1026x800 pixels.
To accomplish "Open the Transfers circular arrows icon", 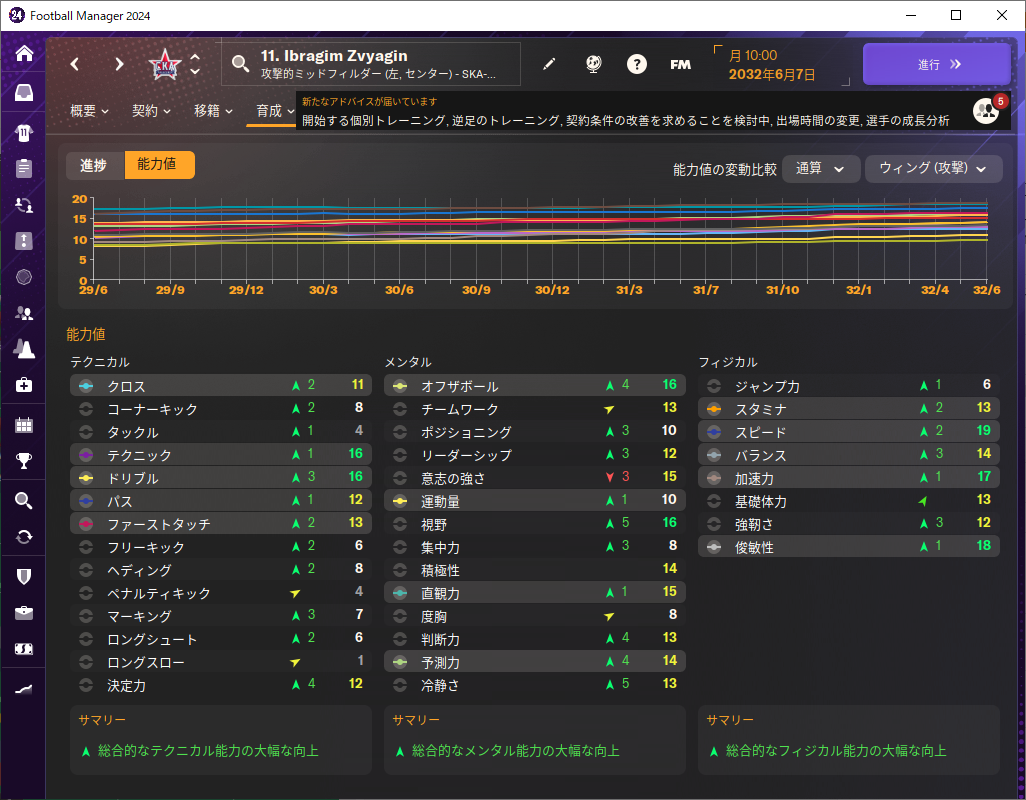I will click(24, 537).
